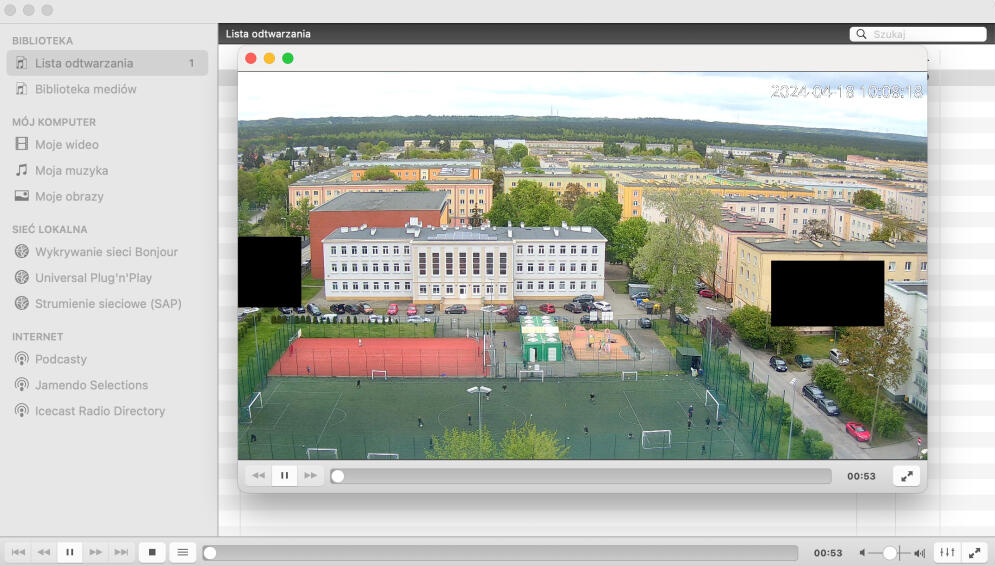Click fullscreen button in video window
Screen dimensions: 995x566
(x=906, y=476)
